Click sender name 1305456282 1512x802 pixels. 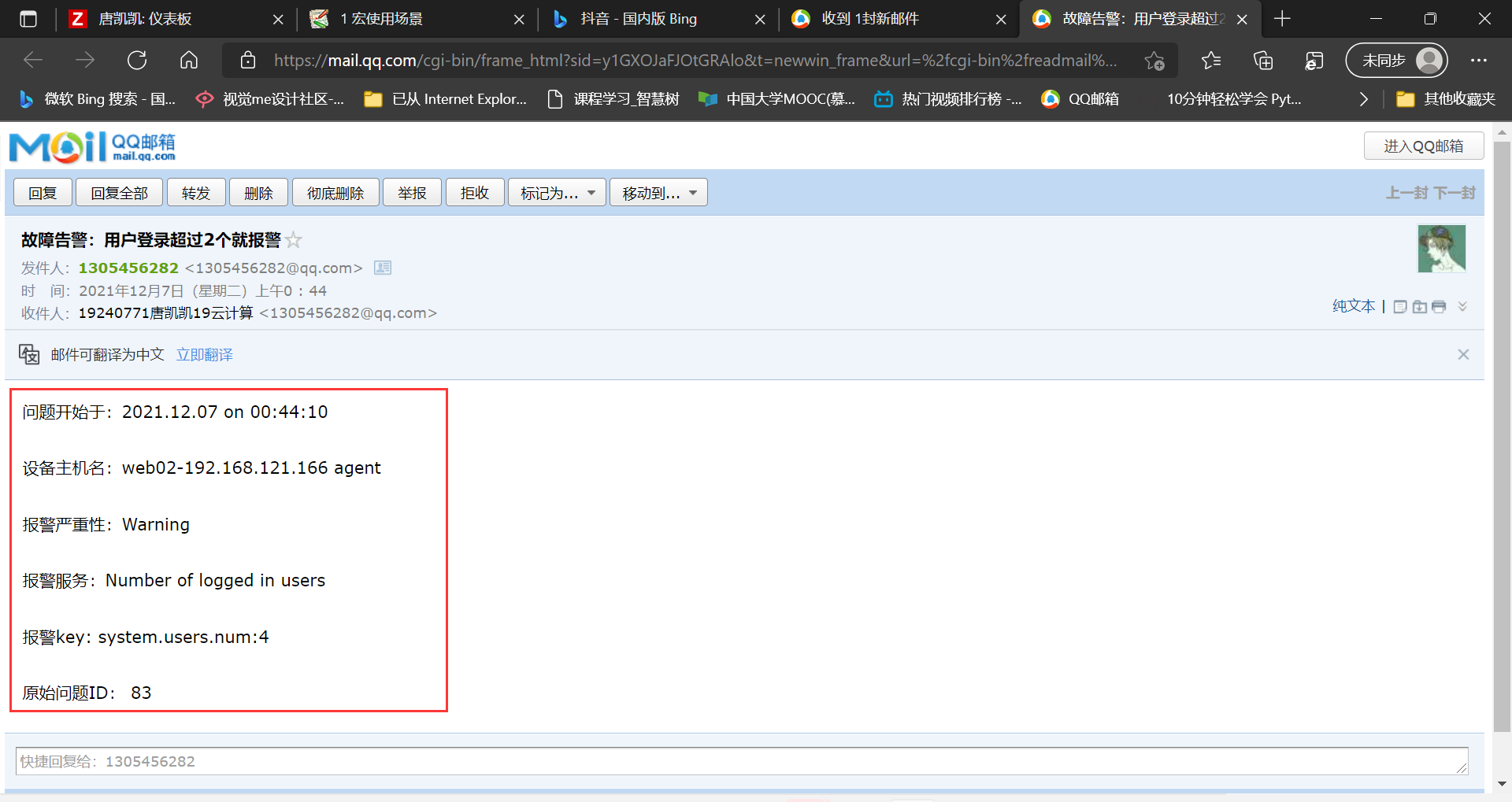(128, 268)
